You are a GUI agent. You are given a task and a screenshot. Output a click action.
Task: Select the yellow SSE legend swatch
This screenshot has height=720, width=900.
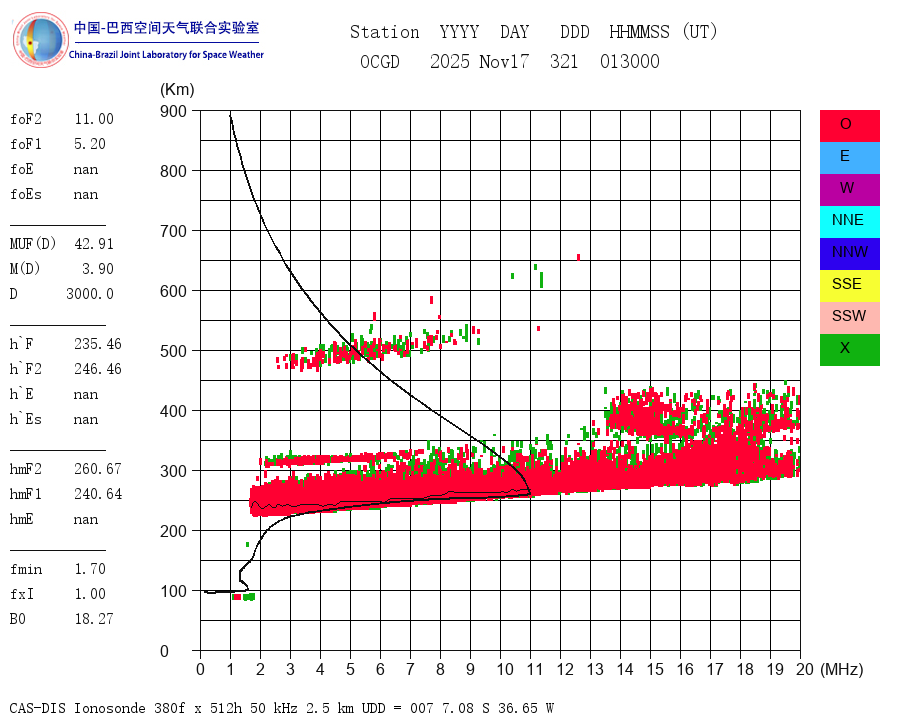(849, 284)
